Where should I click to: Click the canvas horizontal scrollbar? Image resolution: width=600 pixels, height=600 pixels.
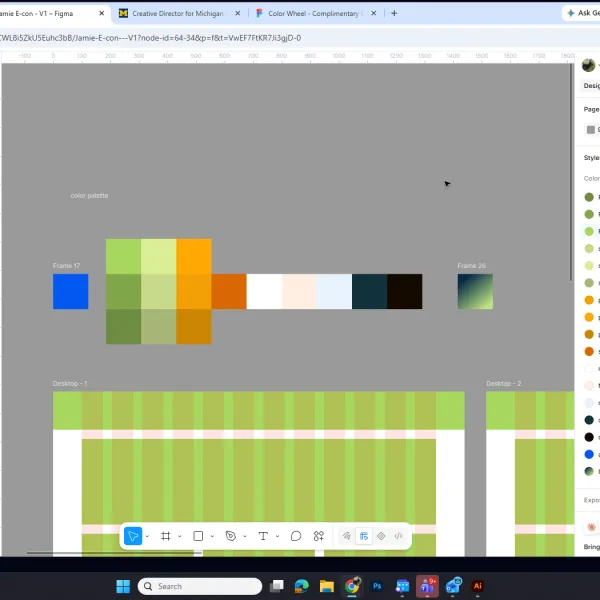click(x=114, y=553)
